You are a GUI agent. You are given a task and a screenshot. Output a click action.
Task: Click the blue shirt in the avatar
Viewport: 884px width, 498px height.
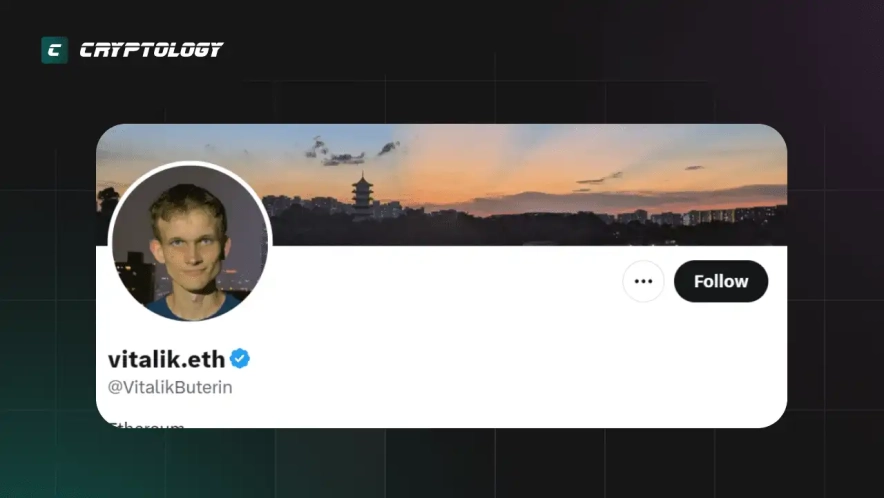[192, 308]
